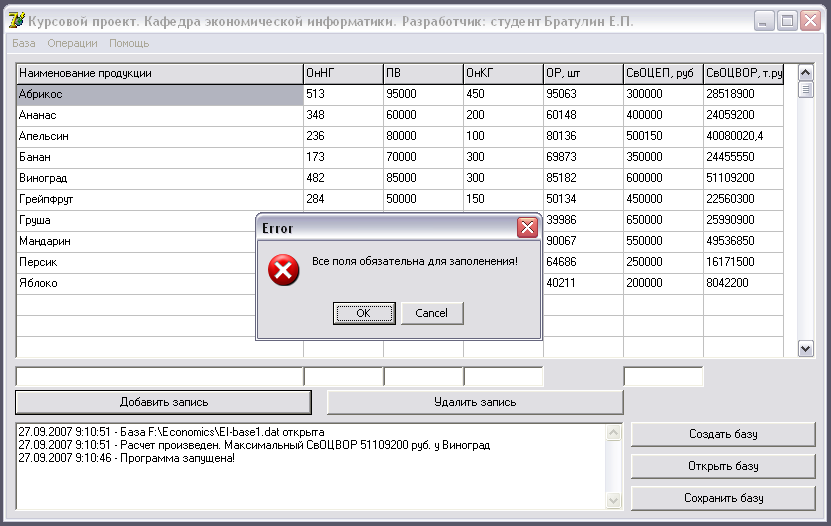This screenshot has width=831, height=526.
Task: Click cell 85182 in Виноград row
Action: pos(584,179)
